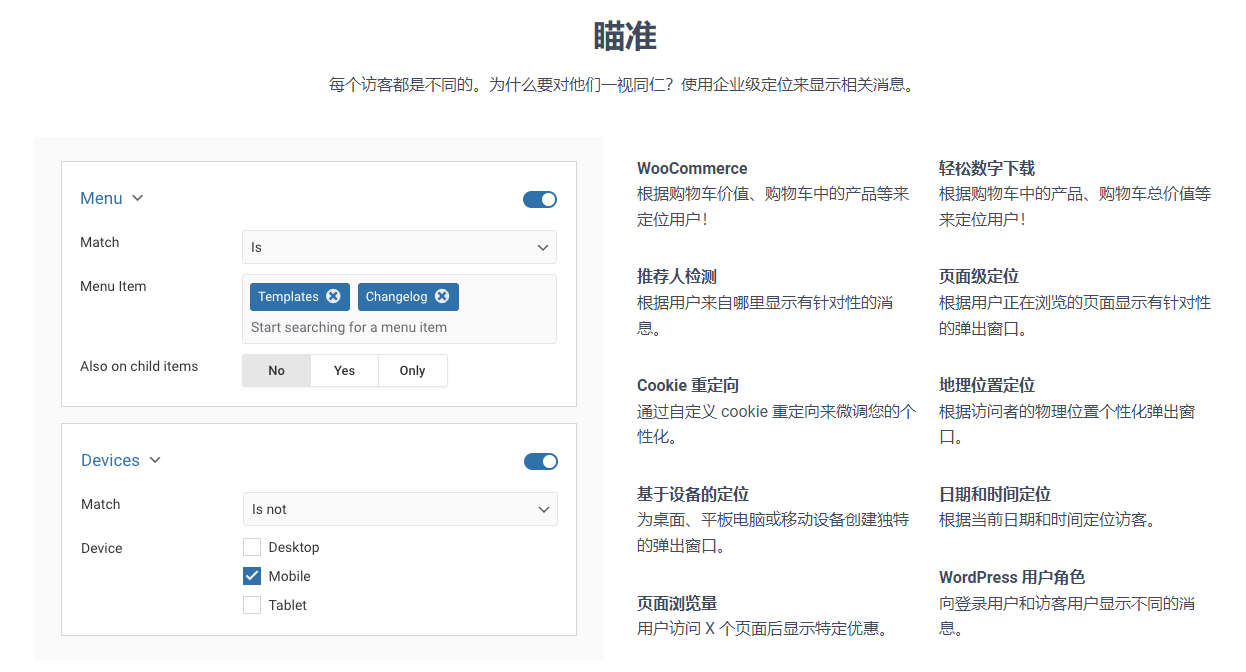Check the Desktop device checkbox
Viewport: 1246px width, 672px height.
tap(252, 547)
